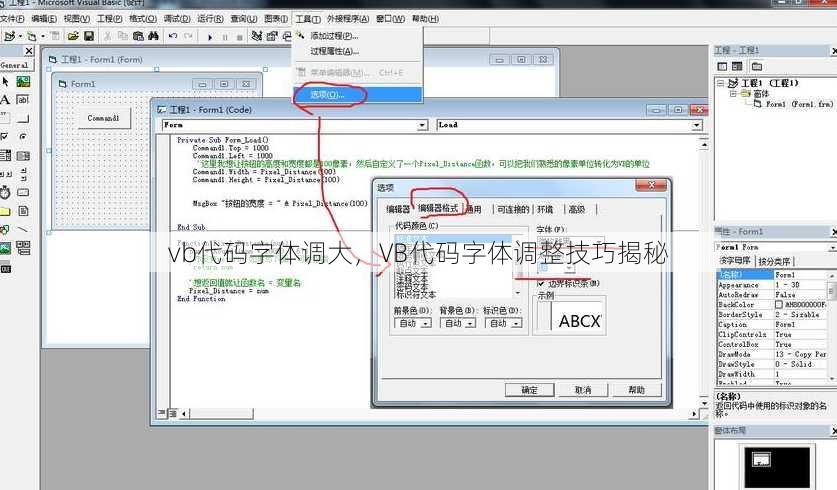This screenshot has width=837, height=490.
Task: Select 标识符文本 in code colors list
Action: (416, 295)
